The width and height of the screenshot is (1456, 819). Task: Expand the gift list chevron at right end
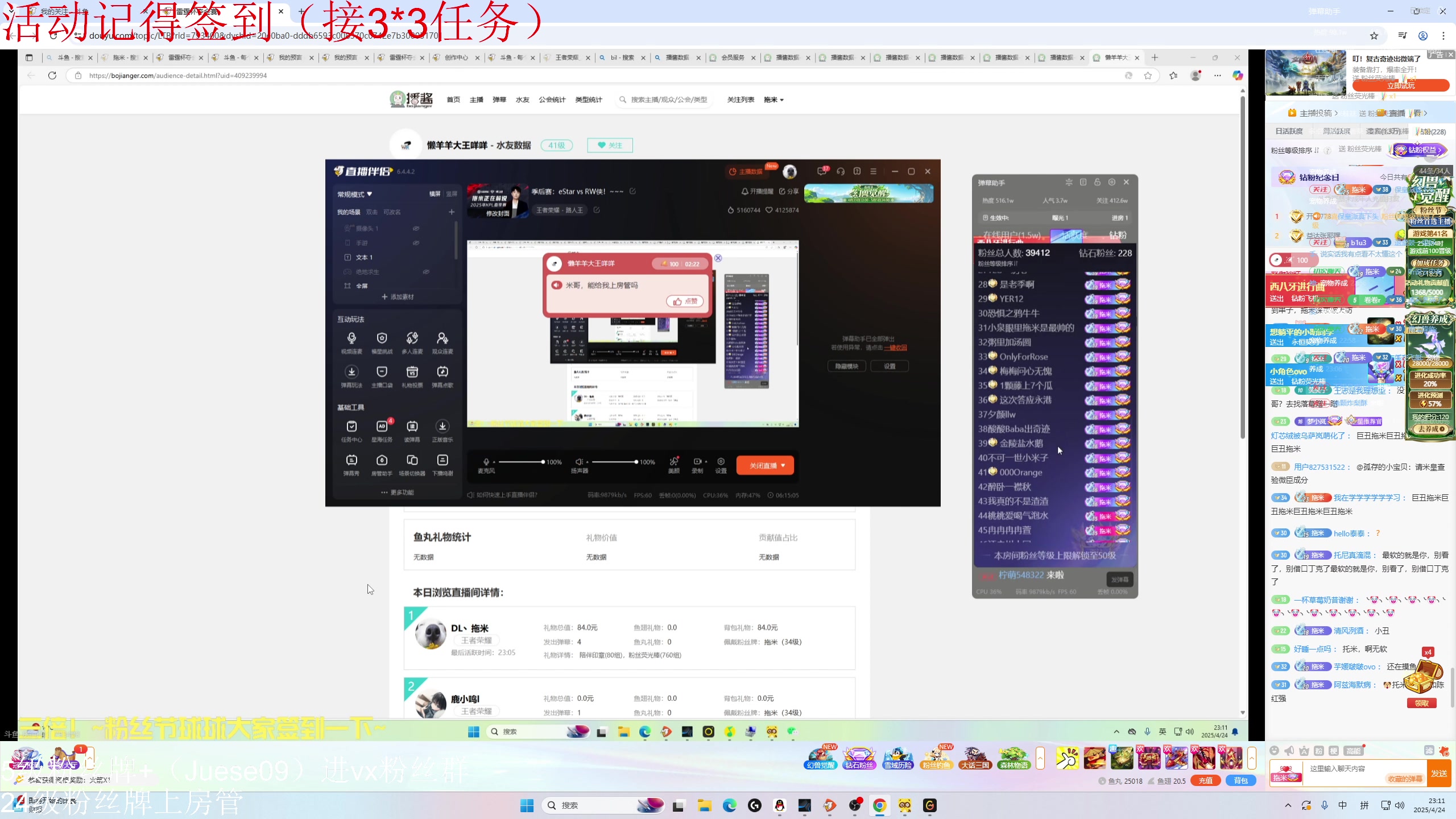[1252, 758]
